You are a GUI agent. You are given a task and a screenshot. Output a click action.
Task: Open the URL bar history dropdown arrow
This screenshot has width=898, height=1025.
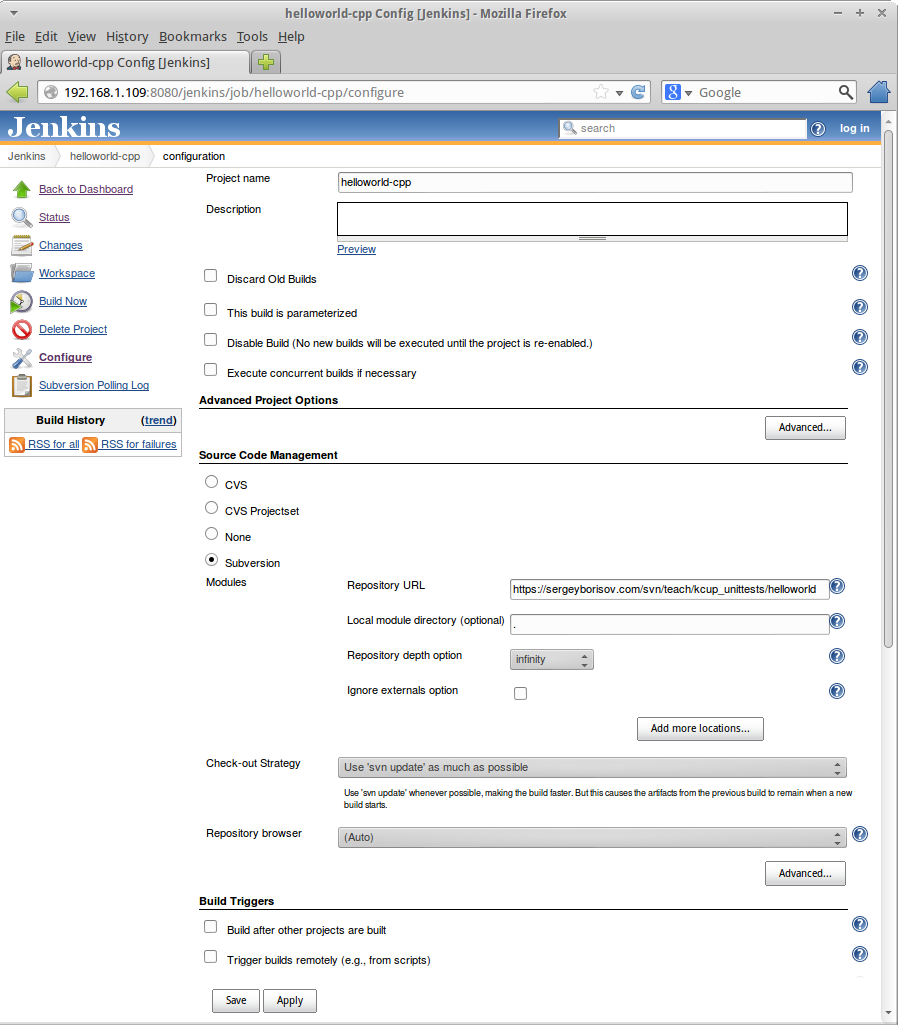[x=620, y=93]
